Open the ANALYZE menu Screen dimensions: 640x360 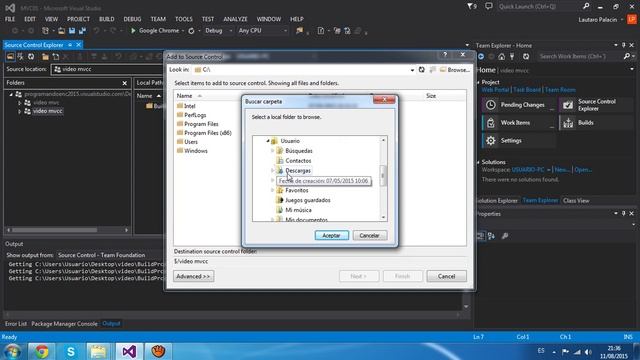(235, 19)
